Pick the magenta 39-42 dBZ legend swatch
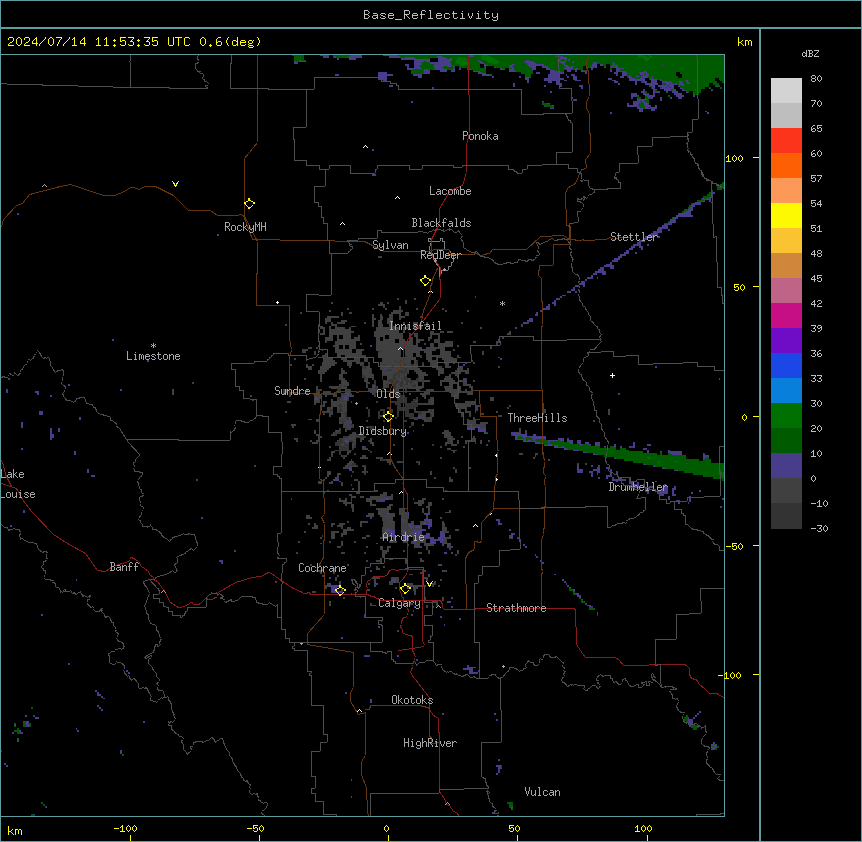Image resolution: width=862 pixels, height=842 pixels. [786, 315]
